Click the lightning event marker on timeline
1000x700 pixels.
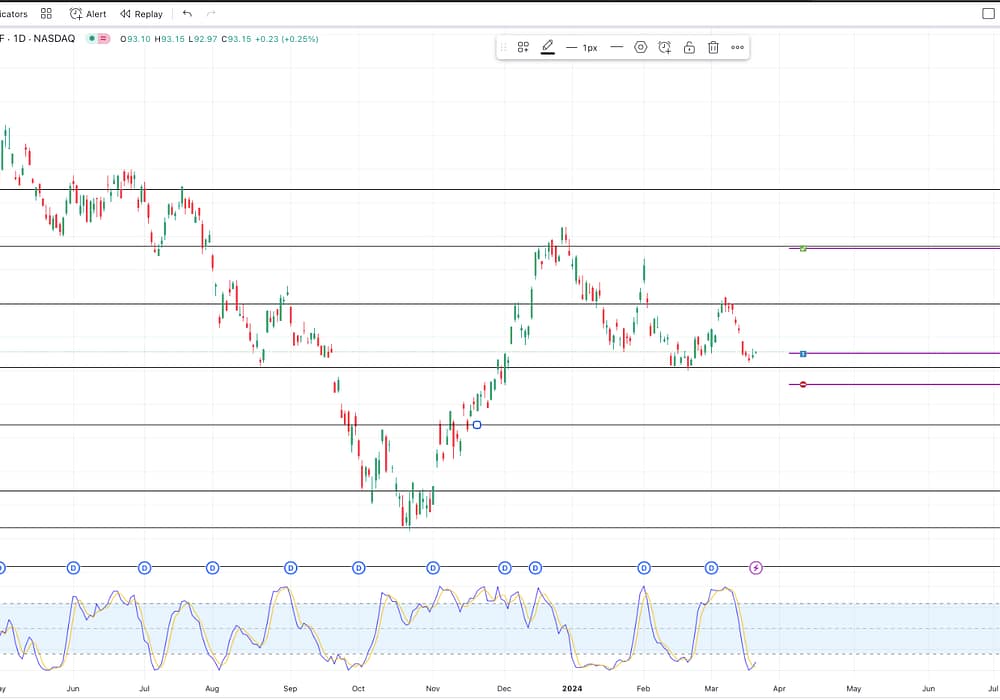click(756, 568)
